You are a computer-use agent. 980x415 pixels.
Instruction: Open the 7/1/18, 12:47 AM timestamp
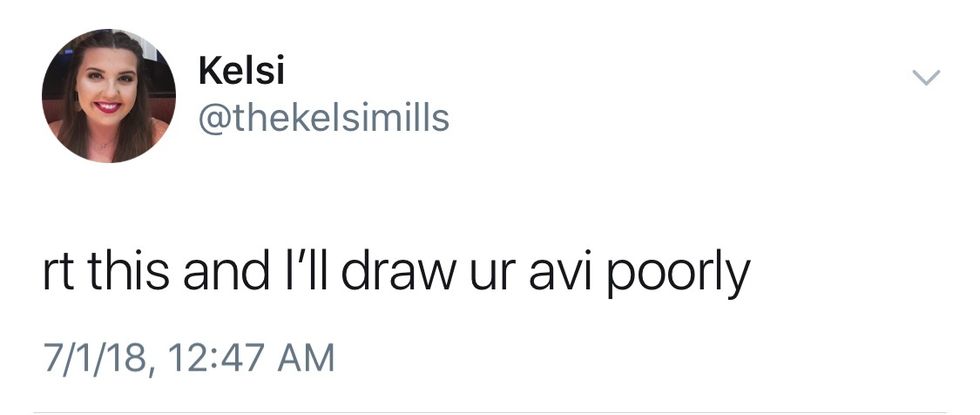point(189,358)
